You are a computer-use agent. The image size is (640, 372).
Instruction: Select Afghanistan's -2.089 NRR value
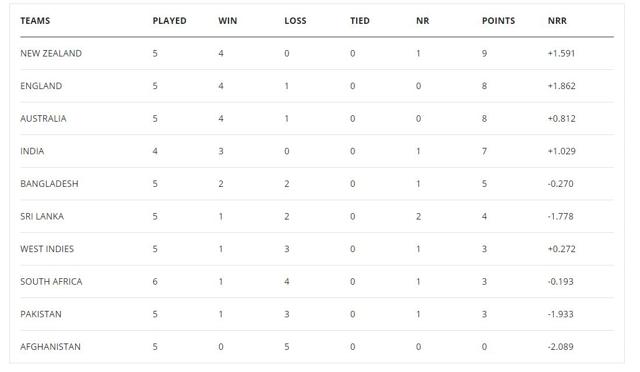click(560, 347)
